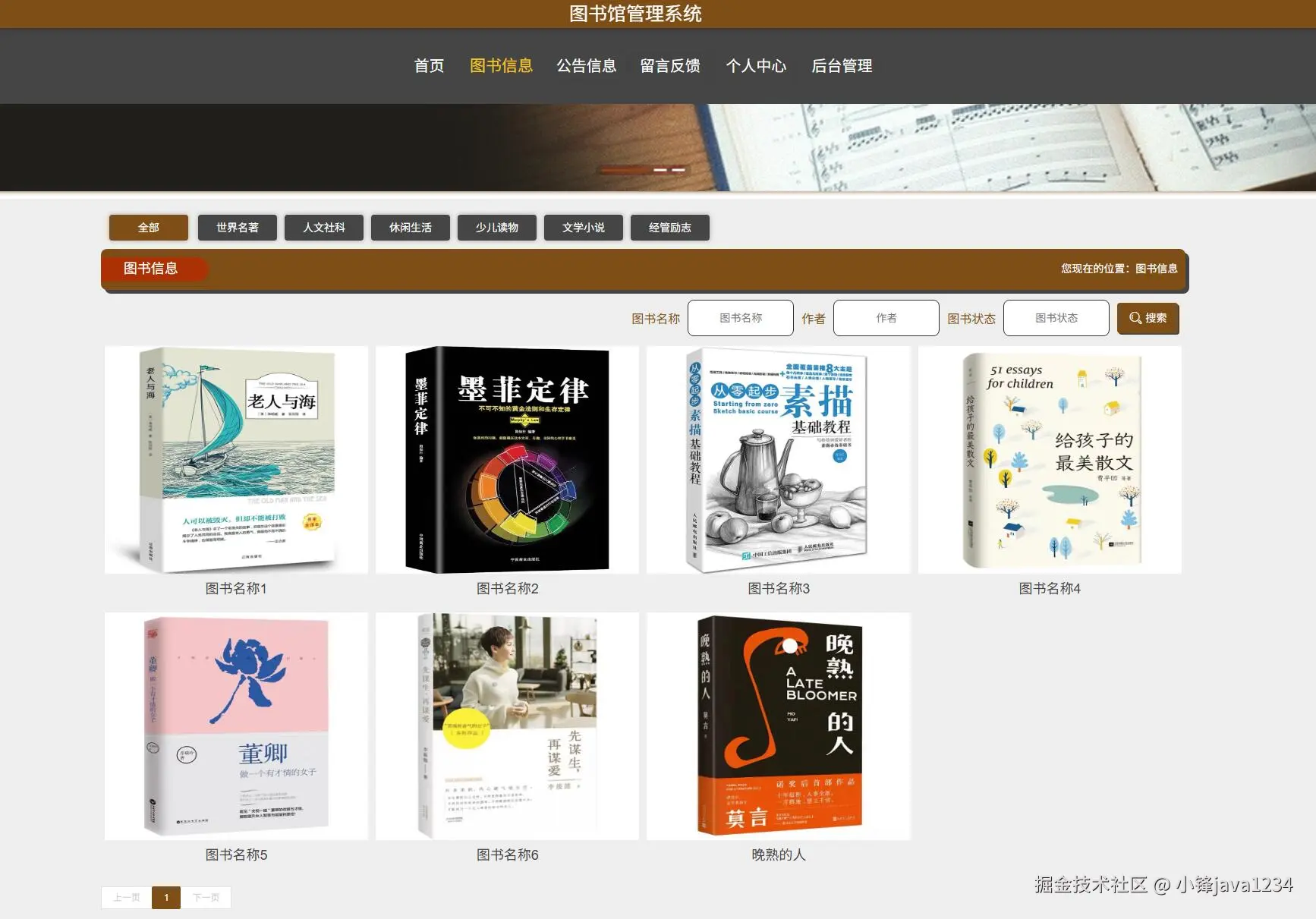Click the 图书名称4 title link

[1050, 589]
